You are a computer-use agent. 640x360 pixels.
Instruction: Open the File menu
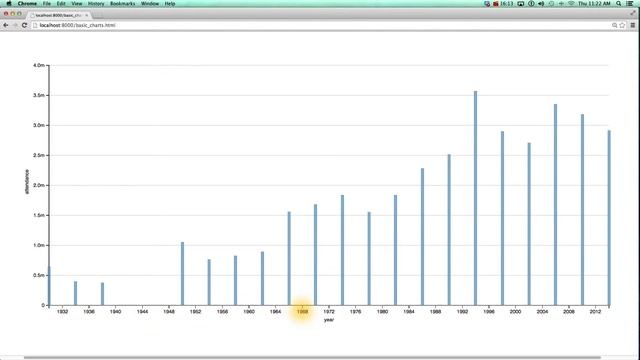47,3
